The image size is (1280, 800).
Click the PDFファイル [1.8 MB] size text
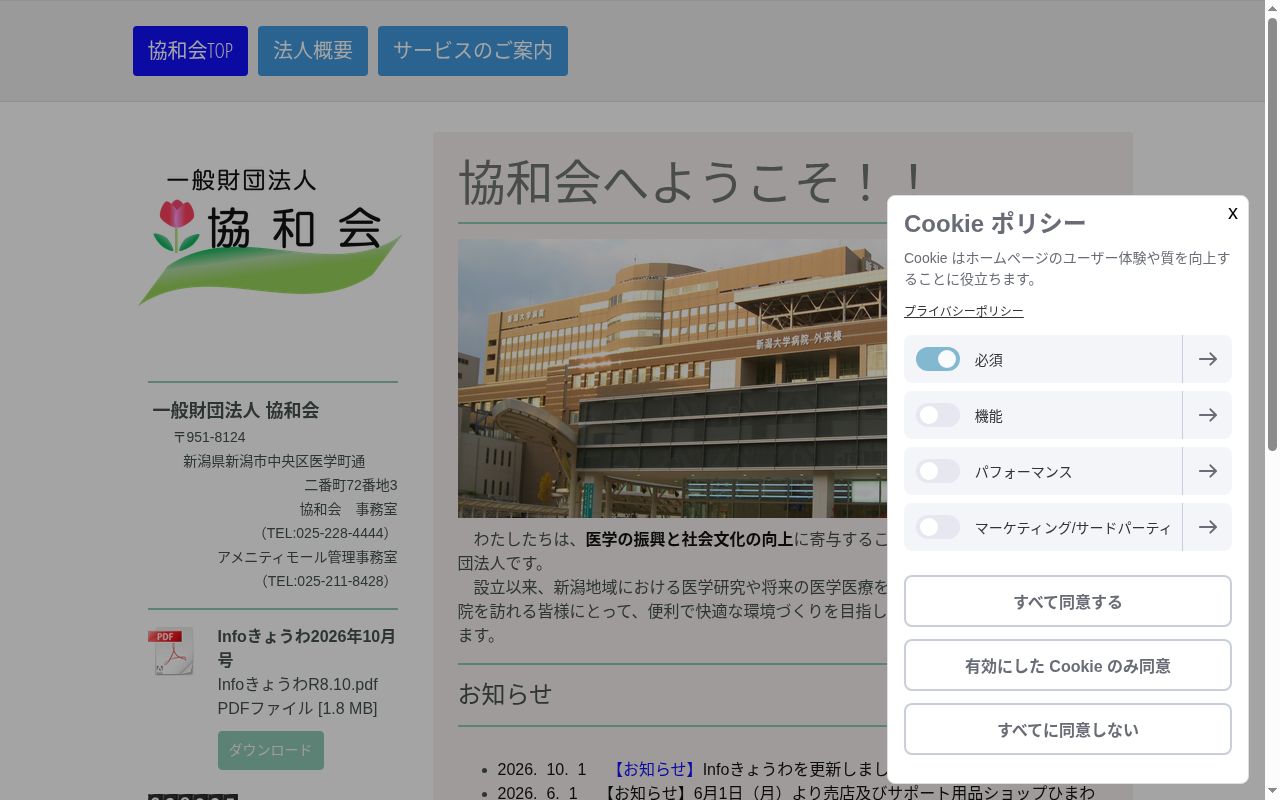tap(298, 708)
